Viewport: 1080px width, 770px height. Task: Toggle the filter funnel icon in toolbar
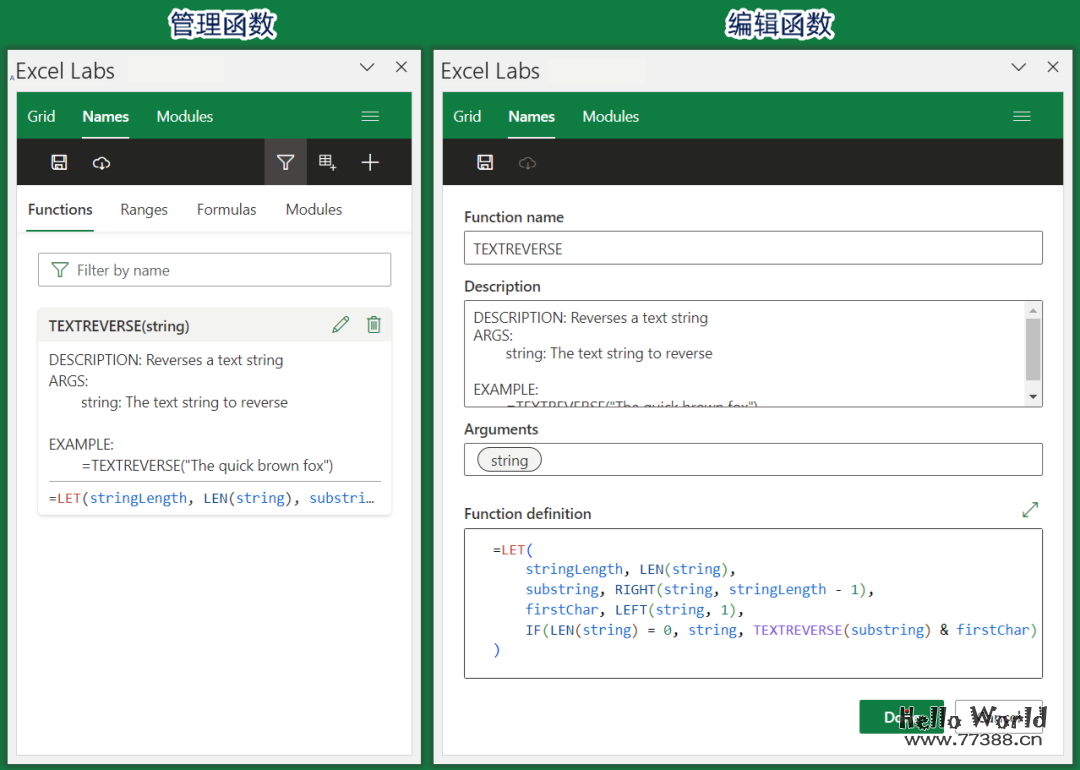tap(285, 162)
